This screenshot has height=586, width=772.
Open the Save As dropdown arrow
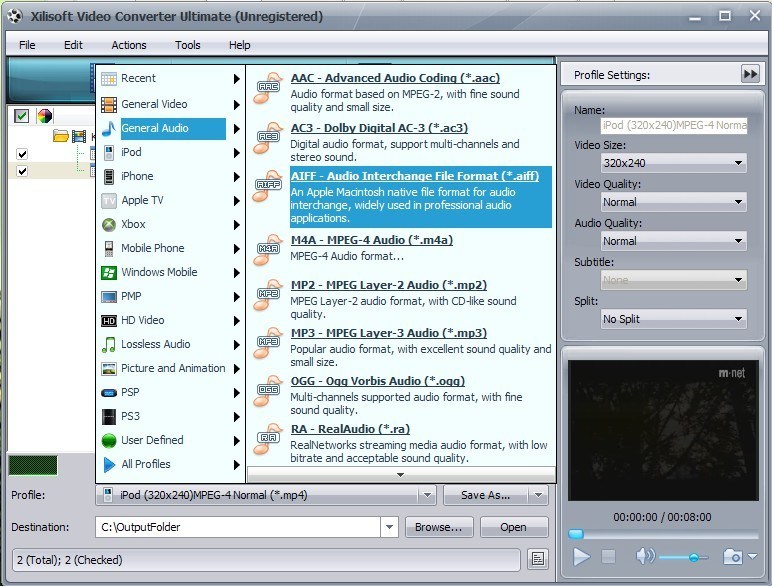[538, 495]
